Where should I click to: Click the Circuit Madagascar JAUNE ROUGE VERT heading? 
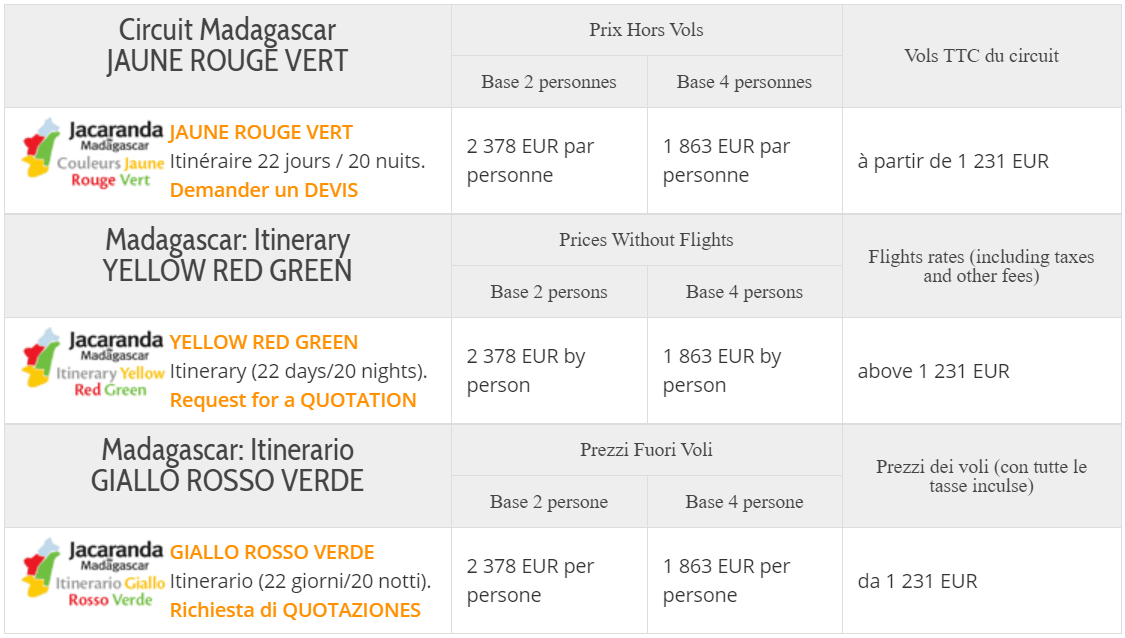coord(227,45)
